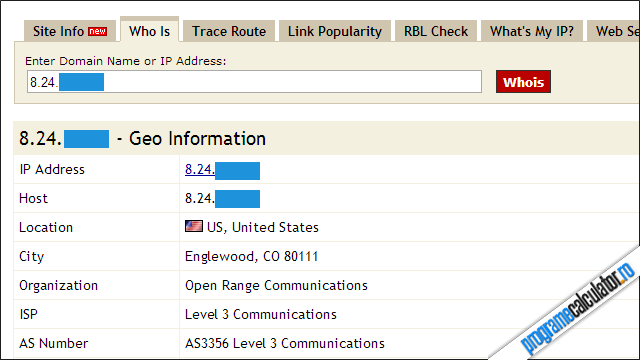
Task: Focus the domain name or IP input field
Action: [254, 82]
